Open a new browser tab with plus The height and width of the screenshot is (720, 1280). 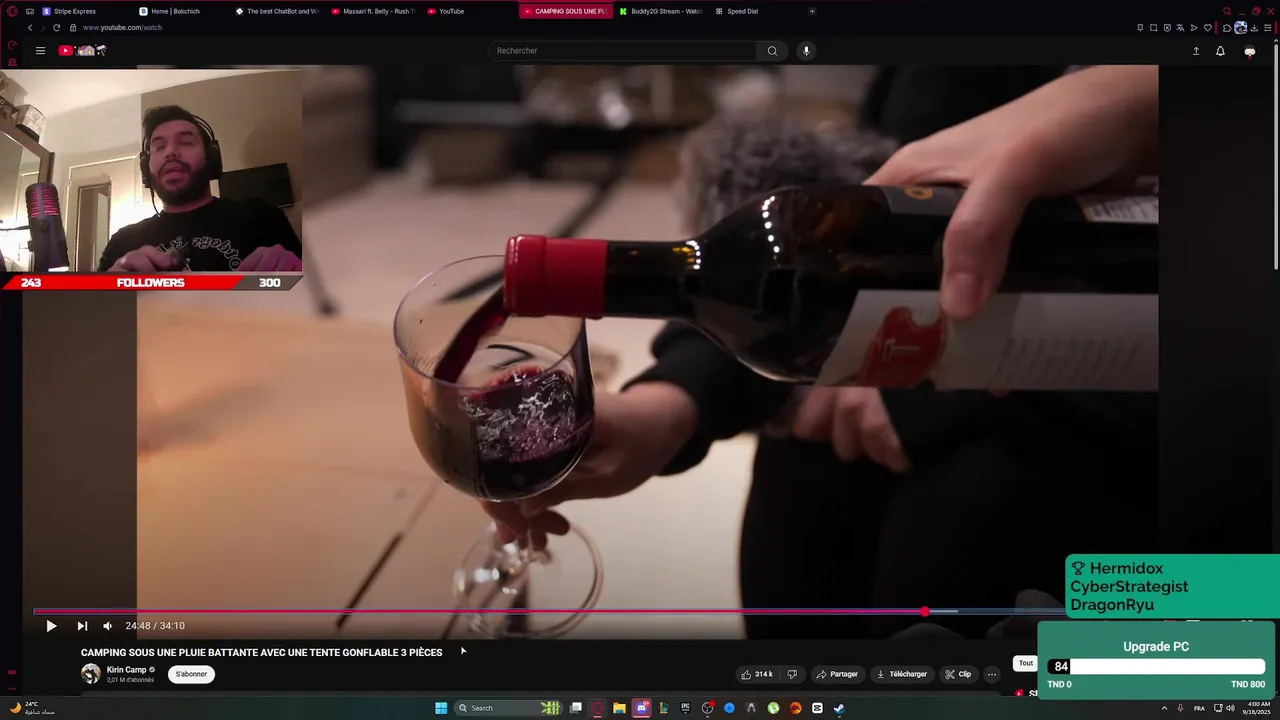812,11
